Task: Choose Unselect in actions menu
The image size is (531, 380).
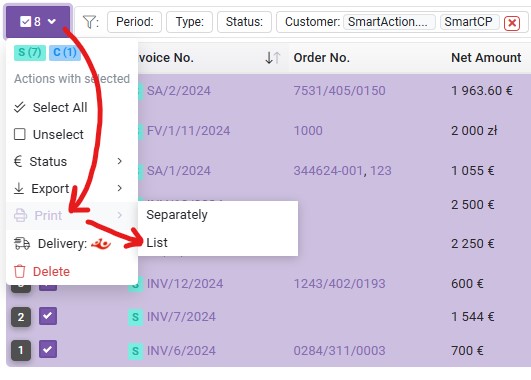Action: click(x=72, y=134)
